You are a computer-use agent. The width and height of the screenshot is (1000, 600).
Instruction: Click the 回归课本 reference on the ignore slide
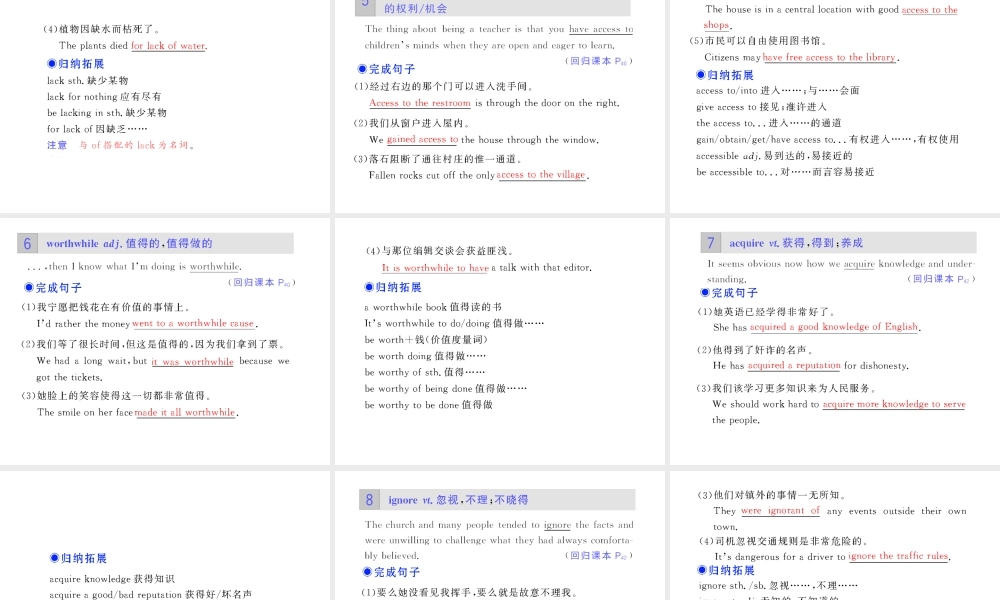(x=599, y=555)
